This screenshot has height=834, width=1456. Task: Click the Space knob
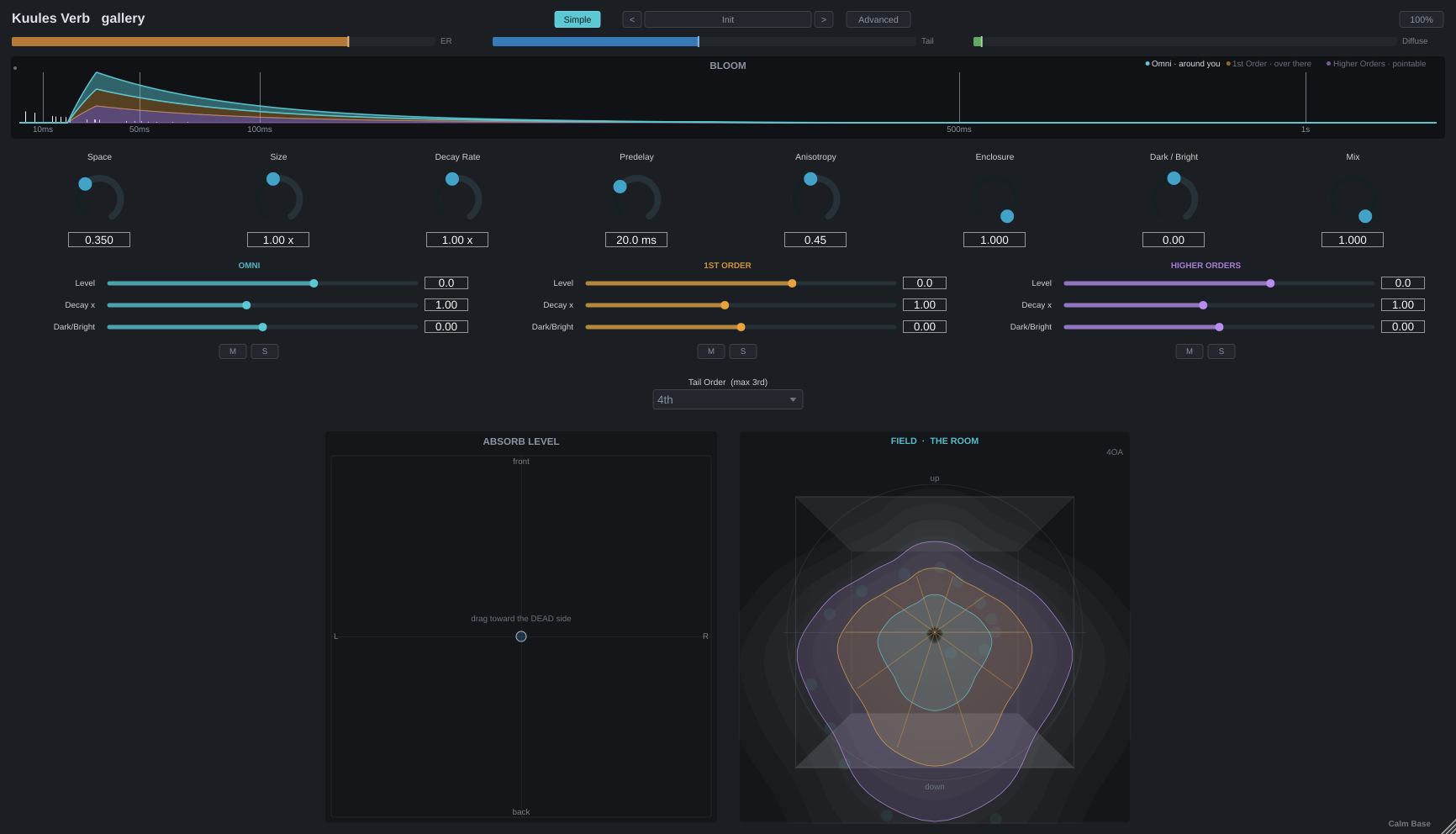tap(99, 198)
